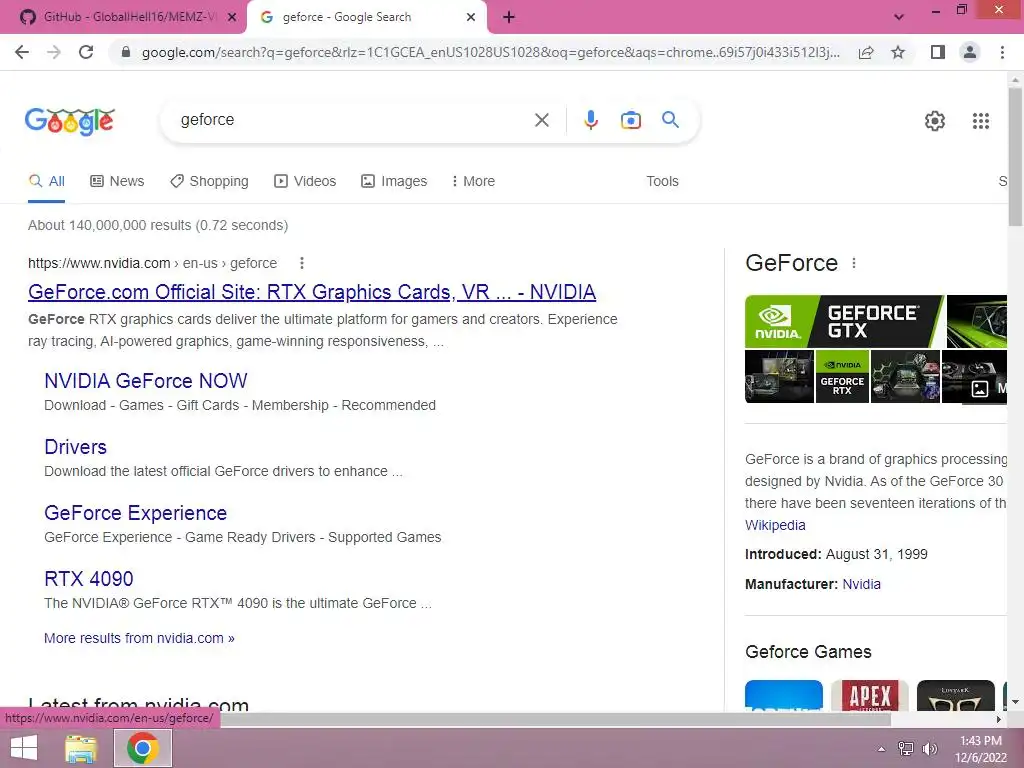This screenshot has height=768, width=1024.
Task: Open the volume tray icon
Action: (x=930, y=749)
